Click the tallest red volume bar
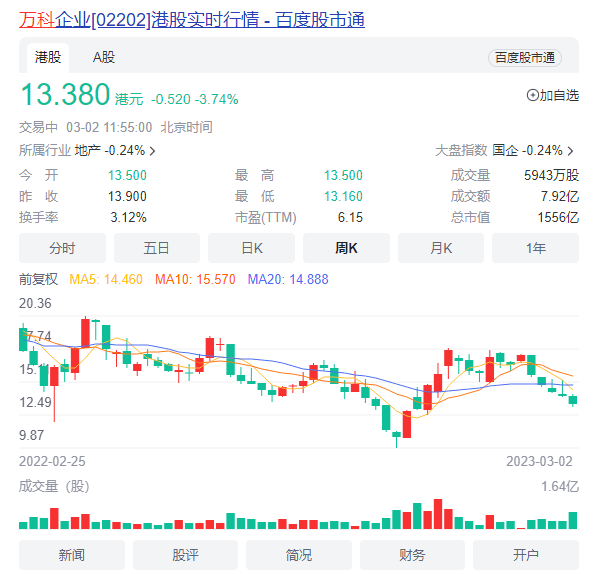 438,514
